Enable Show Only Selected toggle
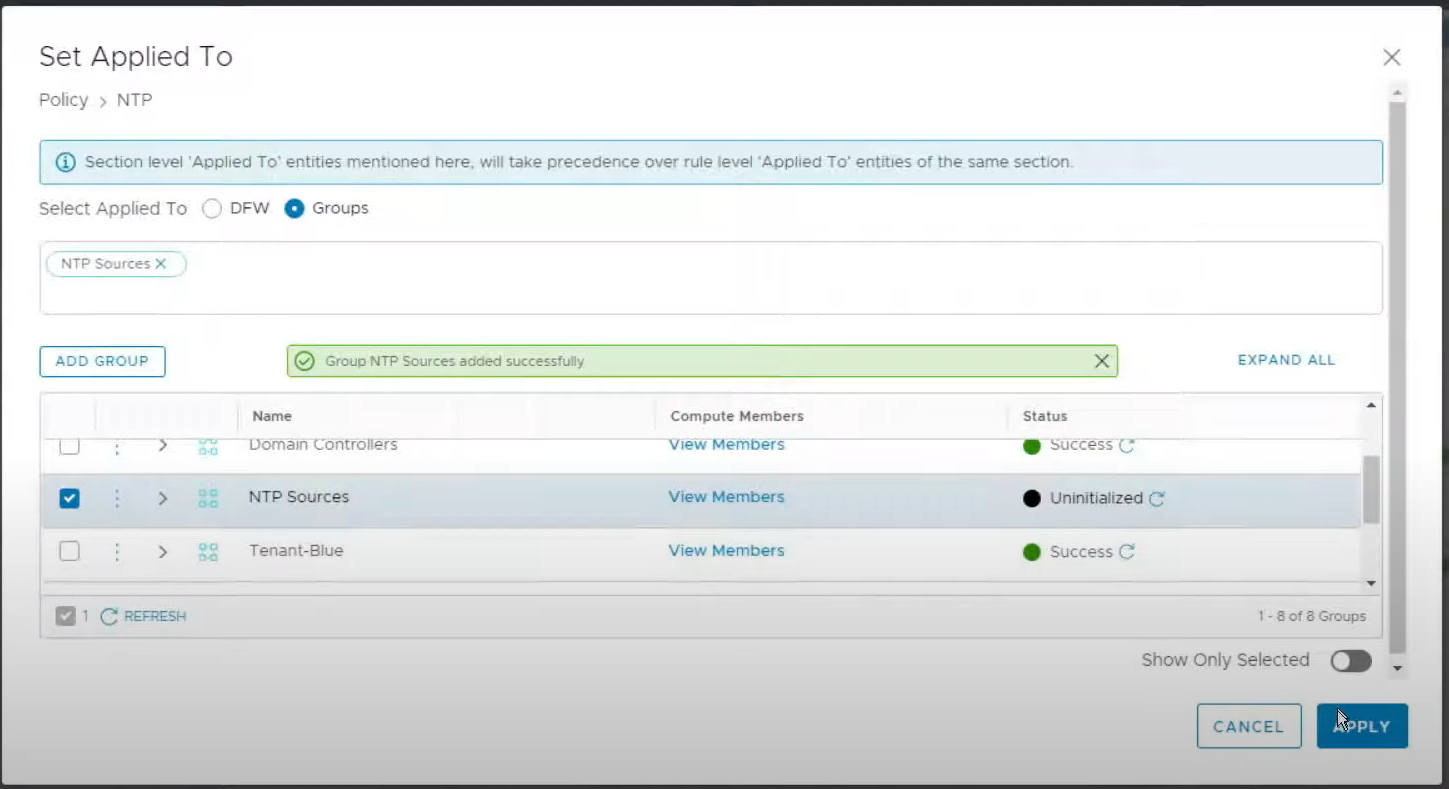Image resolution: width=1449 pixels, height=789 pixels. (1350, 661)
